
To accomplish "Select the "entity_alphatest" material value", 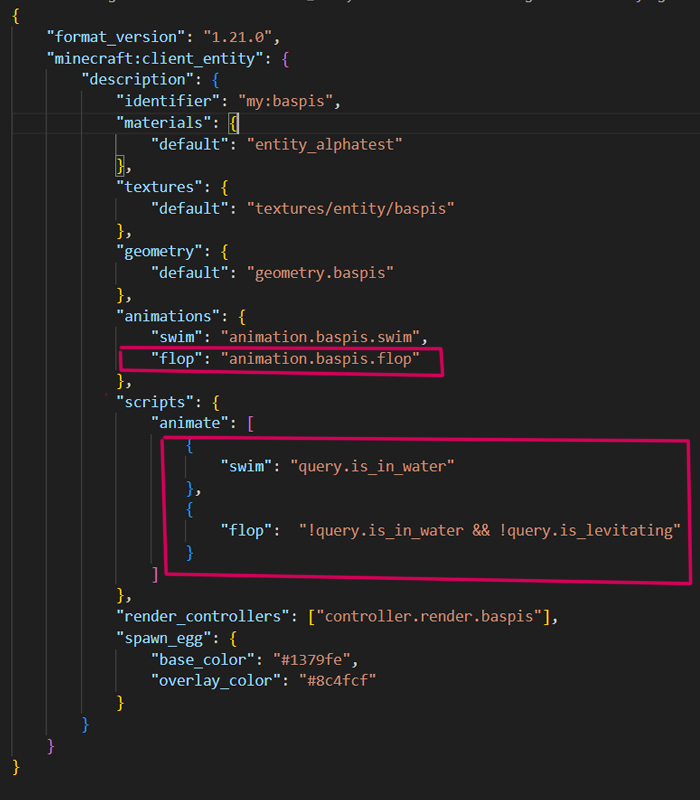I will pyautogui.click(x=324, y=144).
